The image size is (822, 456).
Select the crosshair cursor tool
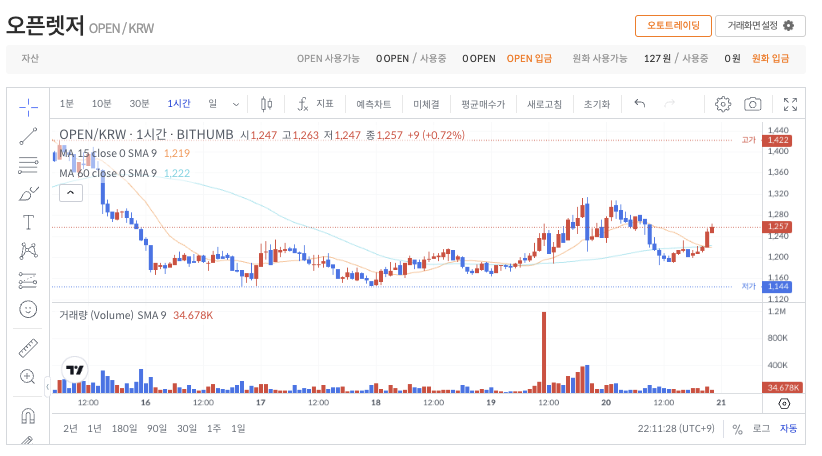click(x=28, y=105)
